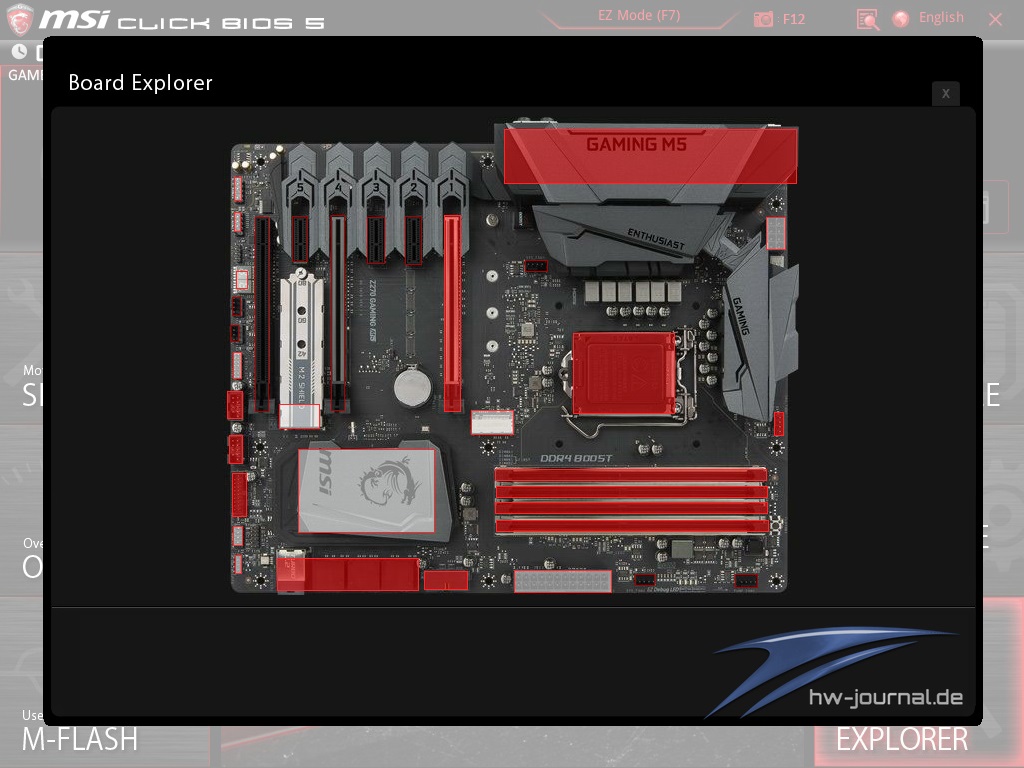Select the uppermost highlighted header on the left edge
1024x768 pixels.
238,189
